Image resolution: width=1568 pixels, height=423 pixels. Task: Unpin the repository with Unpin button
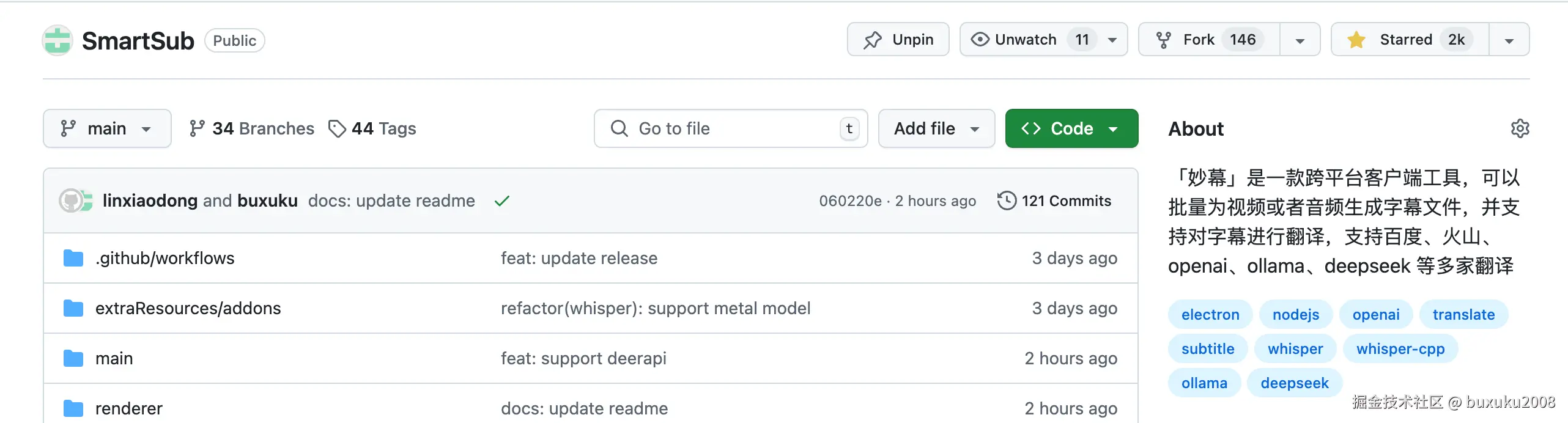(898, 40)
